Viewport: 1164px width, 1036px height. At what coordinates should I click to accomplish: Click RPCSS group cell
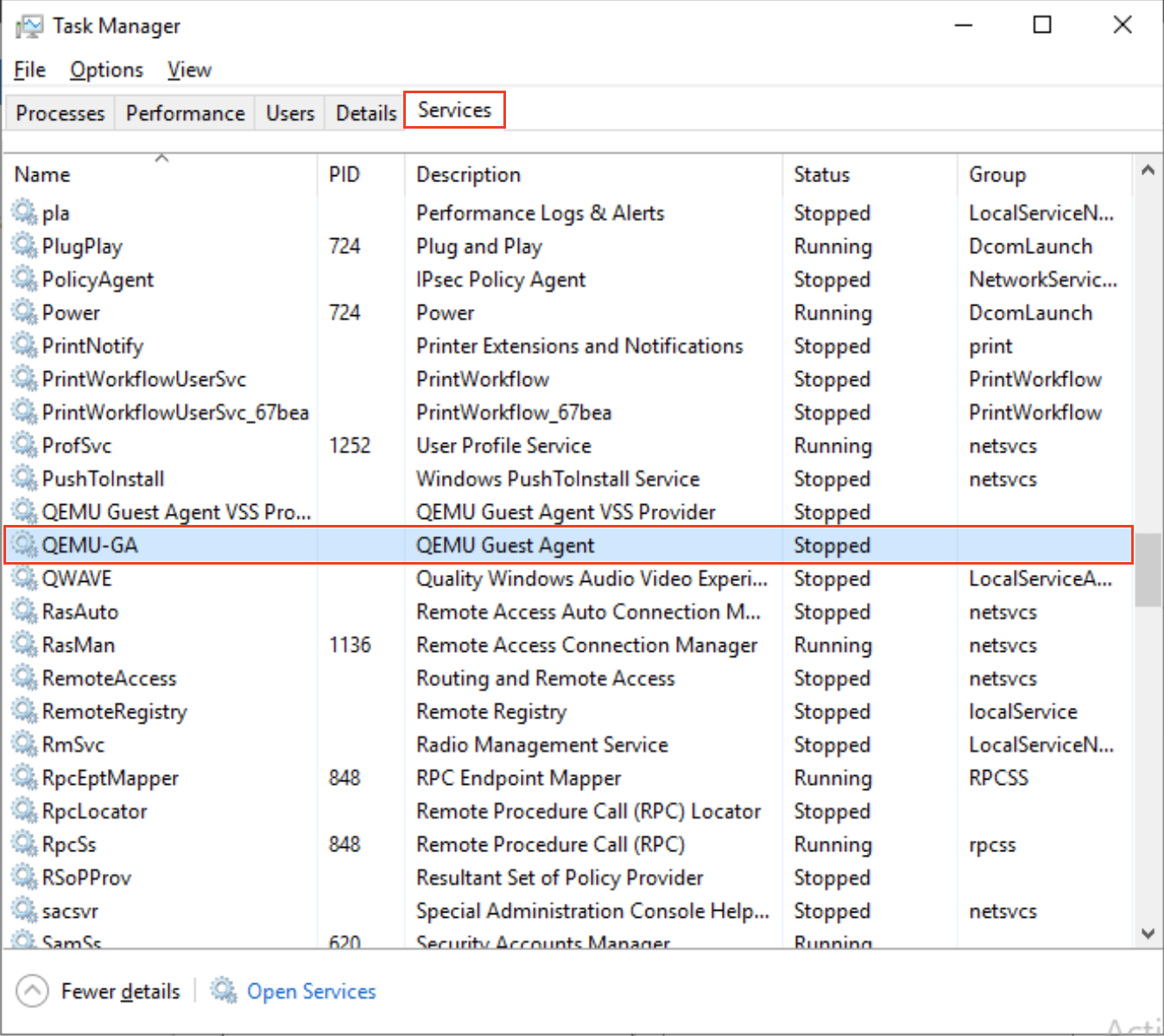pyautogui.click(x=998, y=778)
